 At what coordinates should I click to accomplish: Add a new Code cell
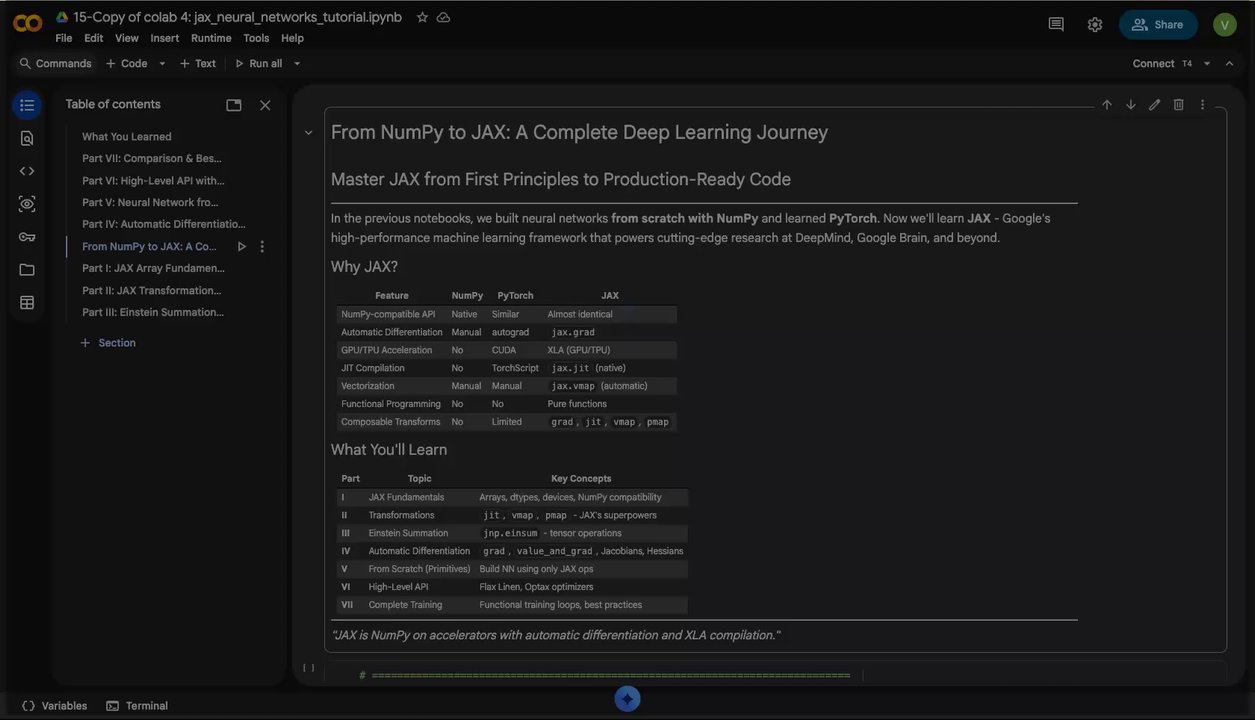[x=127, y=63]
